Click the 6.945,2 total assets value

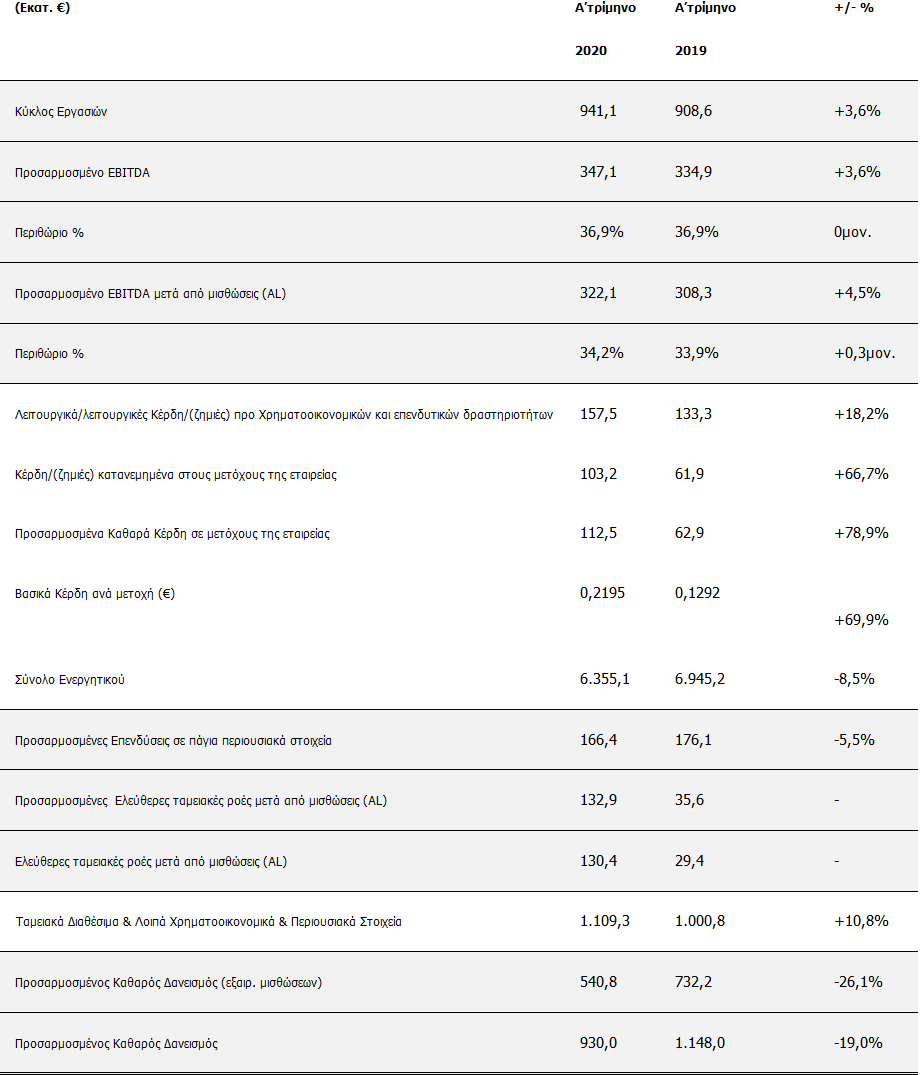click(700, 679)
